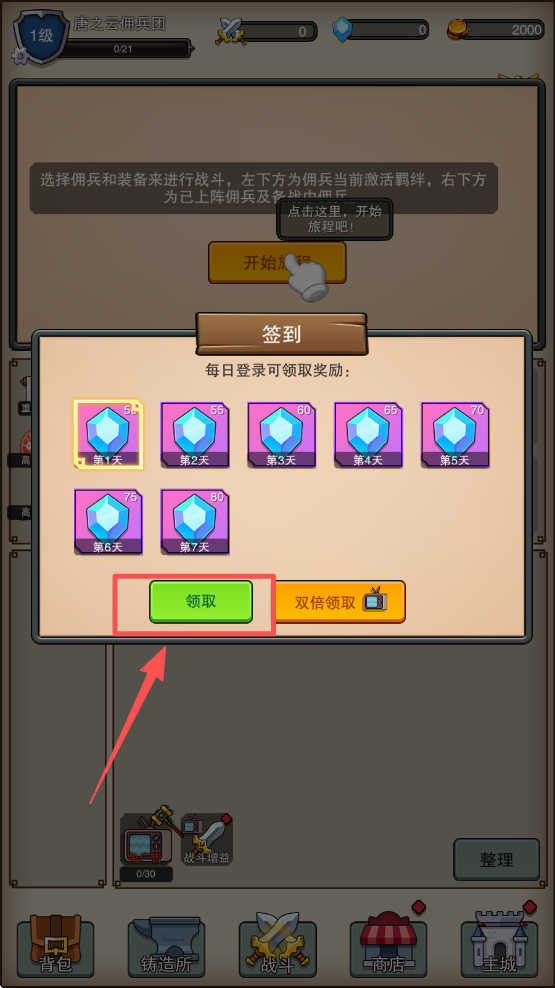This screenshot has height=988, width=555.
Task: Click the 开始旅程 start journey button
Action: (x=277, y=263)
